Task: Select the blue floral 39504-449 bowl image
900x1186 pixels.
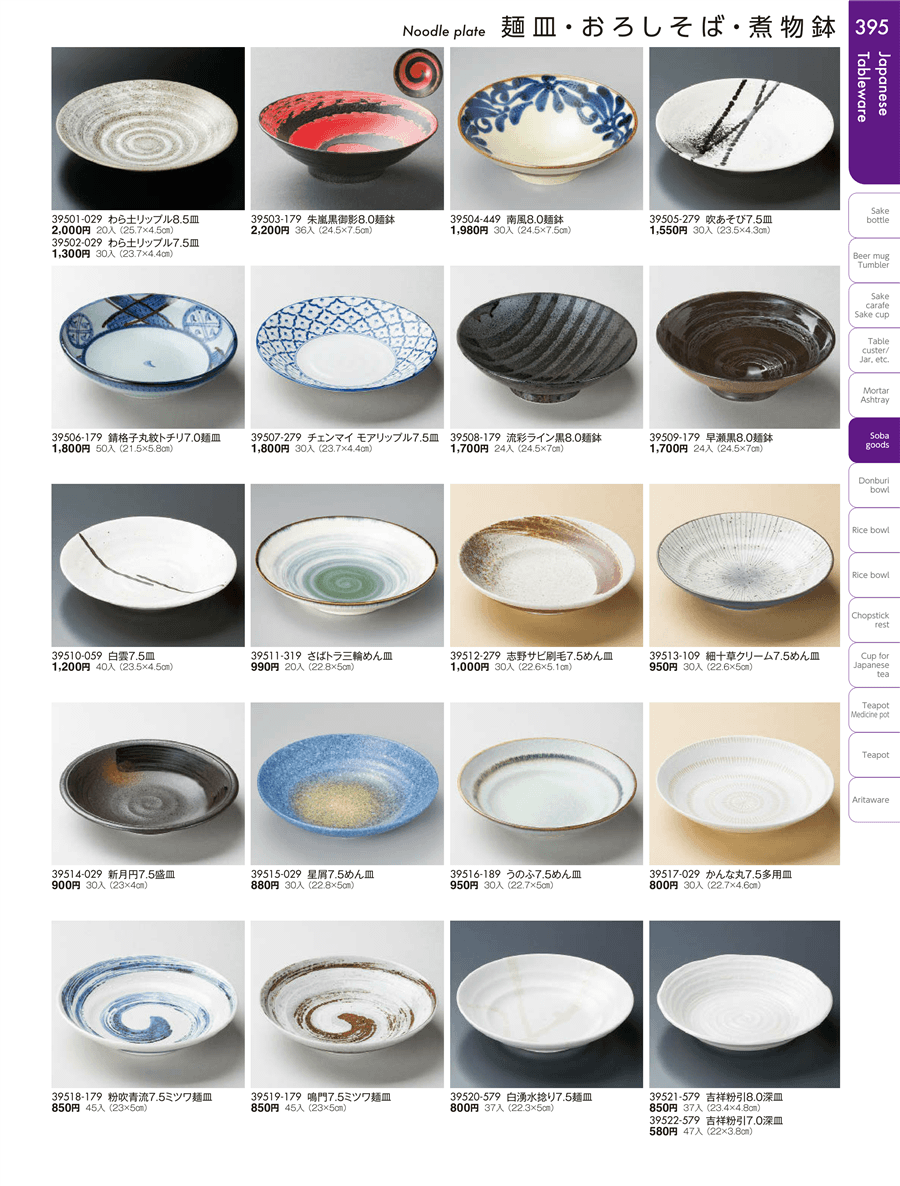Action: pyautogui.click(x=546, y=129)
